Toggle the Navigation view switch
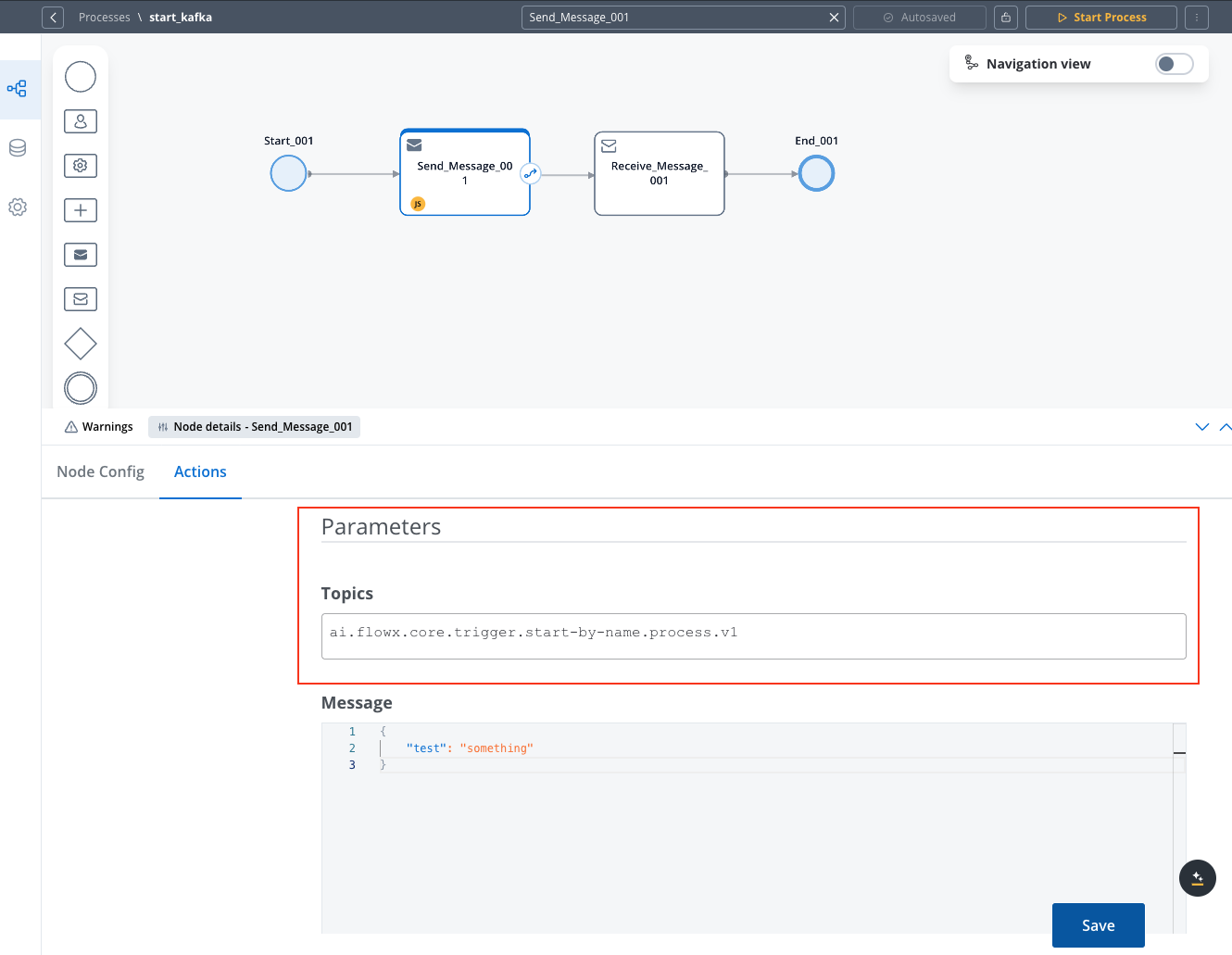 [1175, 64]
